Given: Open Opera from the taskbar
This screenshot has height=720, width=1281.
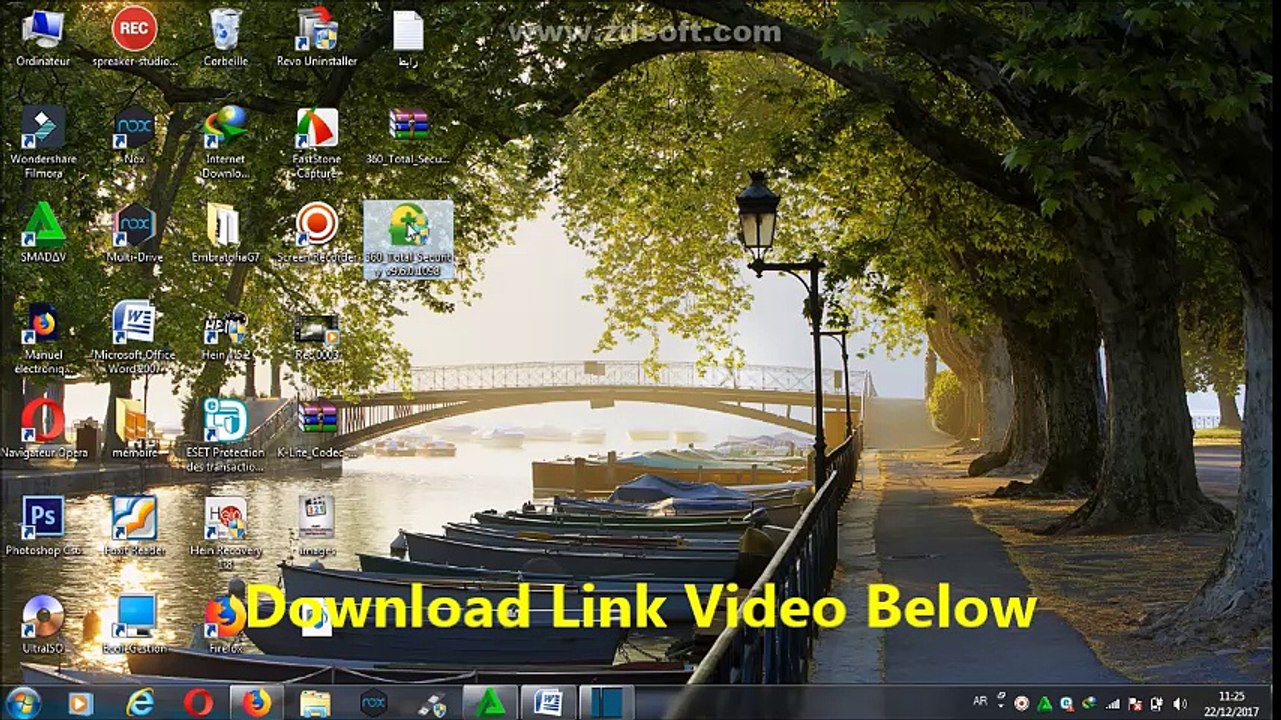Looking at the screenshot, I should pos(198,703).
